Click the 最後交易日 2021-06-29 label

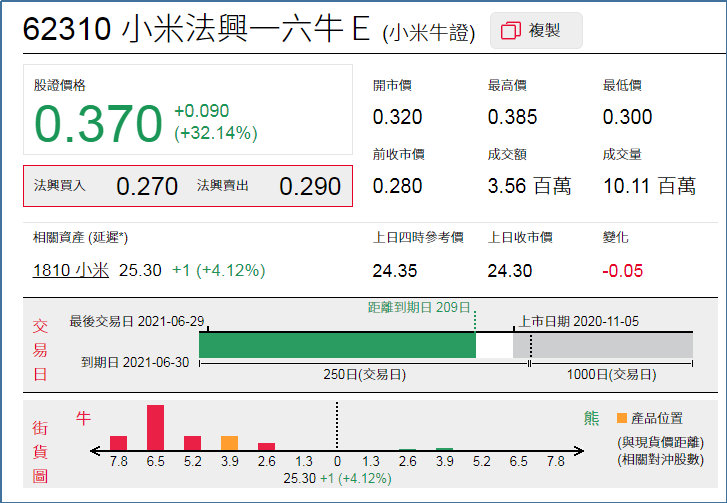[137, 321]
